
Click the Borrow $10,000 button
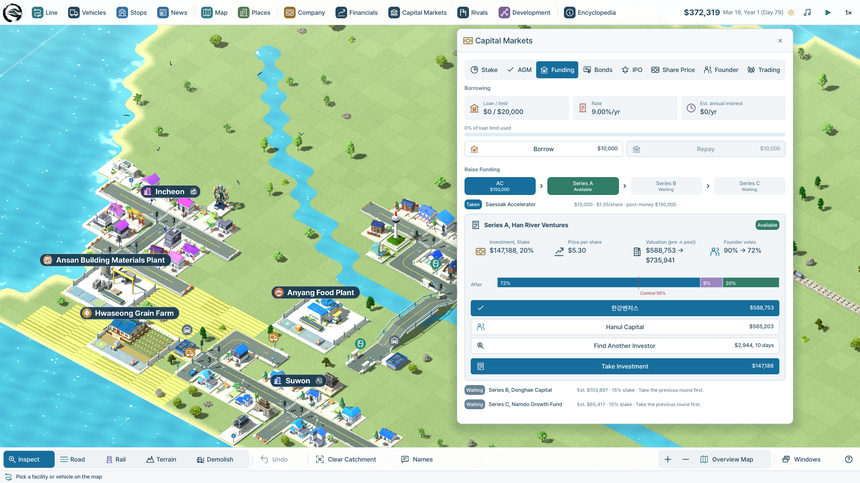[x=544, y=149]
